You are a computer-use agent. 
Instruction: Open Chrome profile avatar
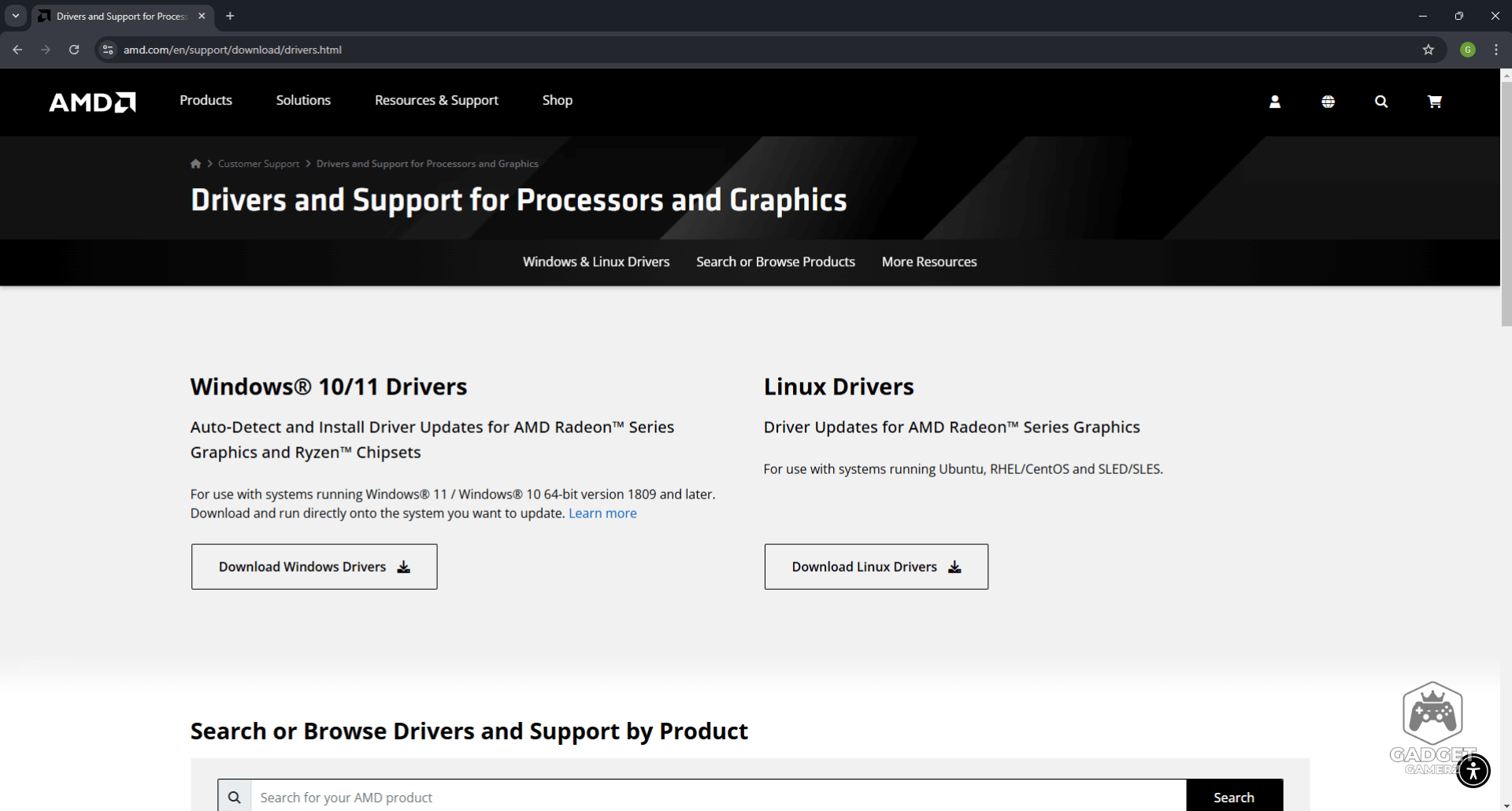(1468, 50)
